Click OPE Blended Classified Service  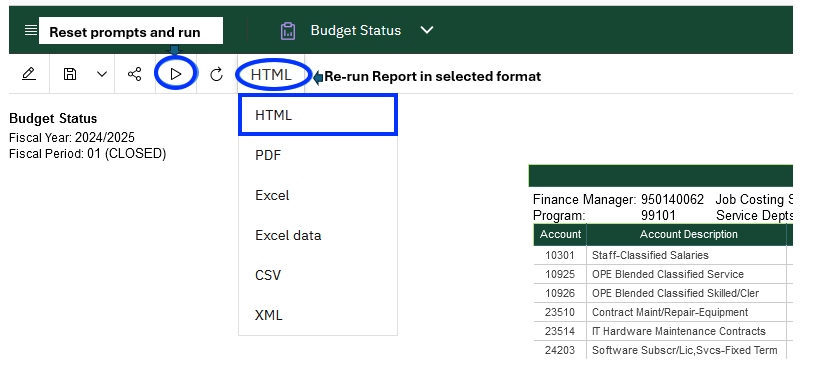(x=668, y=274)
